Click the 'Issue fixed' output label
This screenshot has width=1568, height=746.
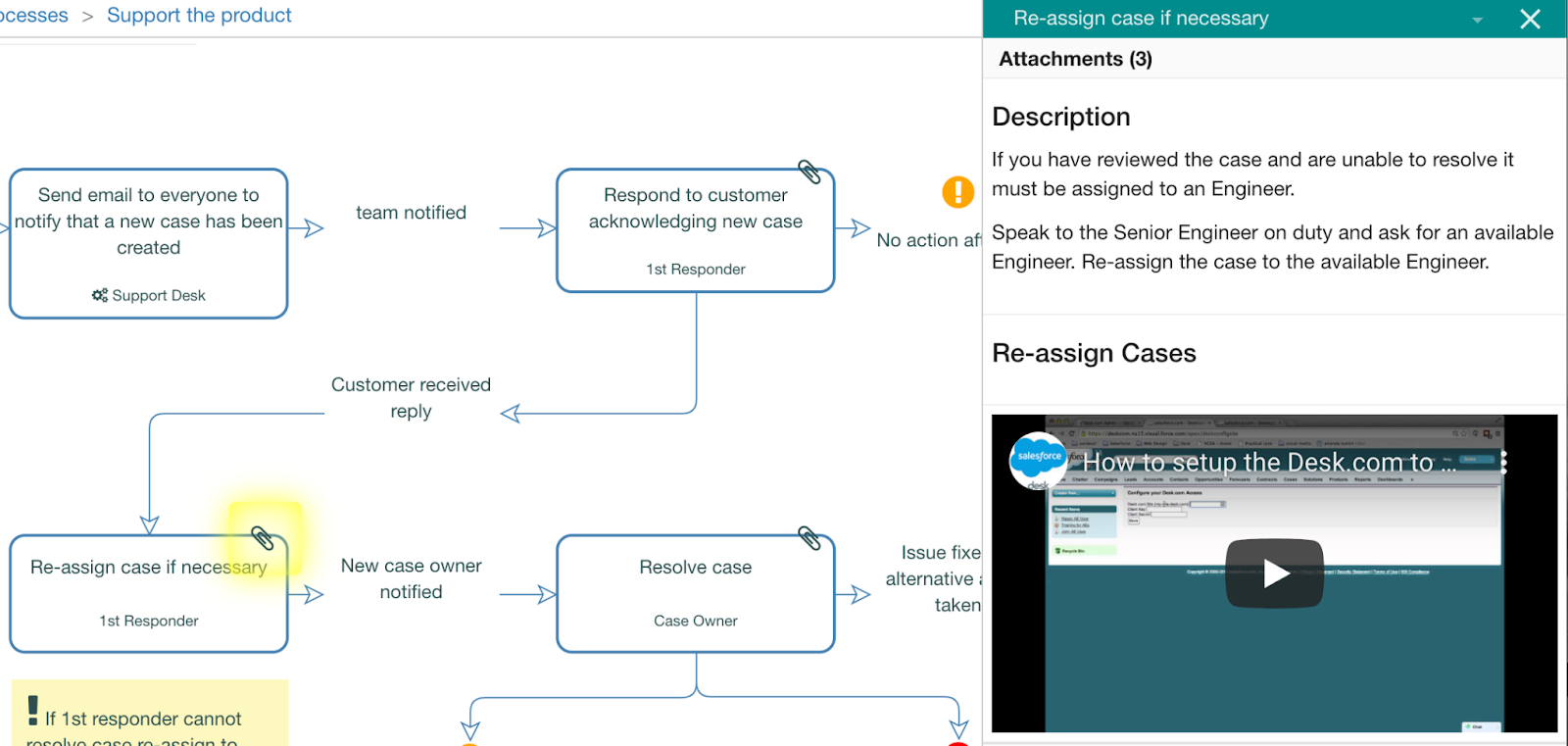[x=933, y=578]
